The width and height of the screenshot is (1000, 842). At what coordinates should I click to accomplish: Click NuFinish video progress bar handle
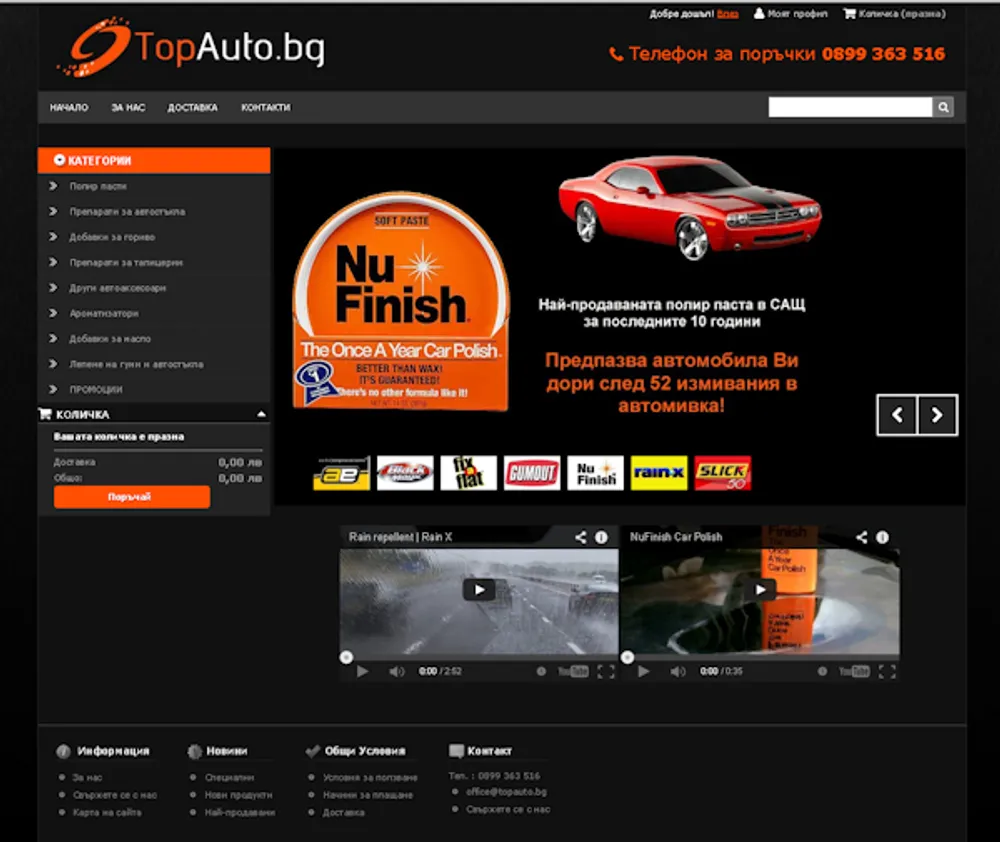pos(628,657)
